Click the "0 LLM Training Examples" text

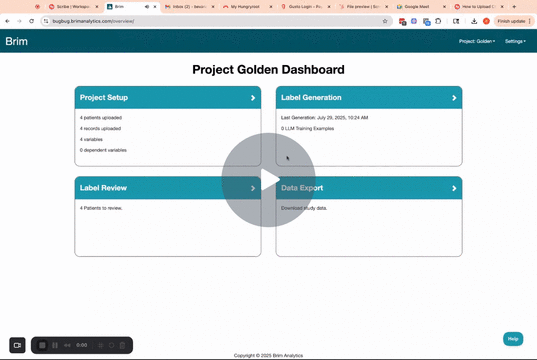click(x=308, y=128)
